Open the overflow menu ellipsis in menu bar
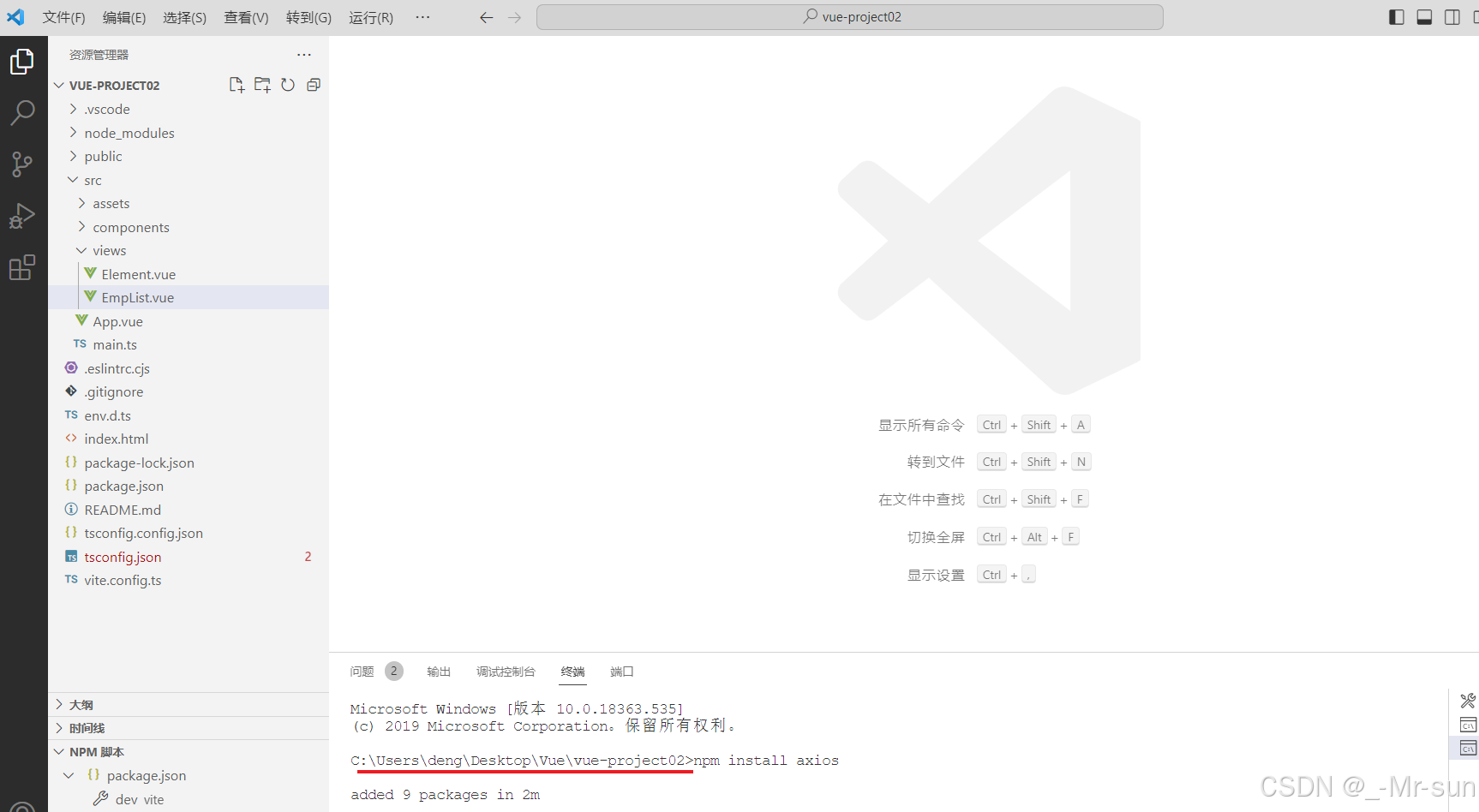Image resolution: width=1479 pixels, height=812 pixels. click(x=422, y=17)
